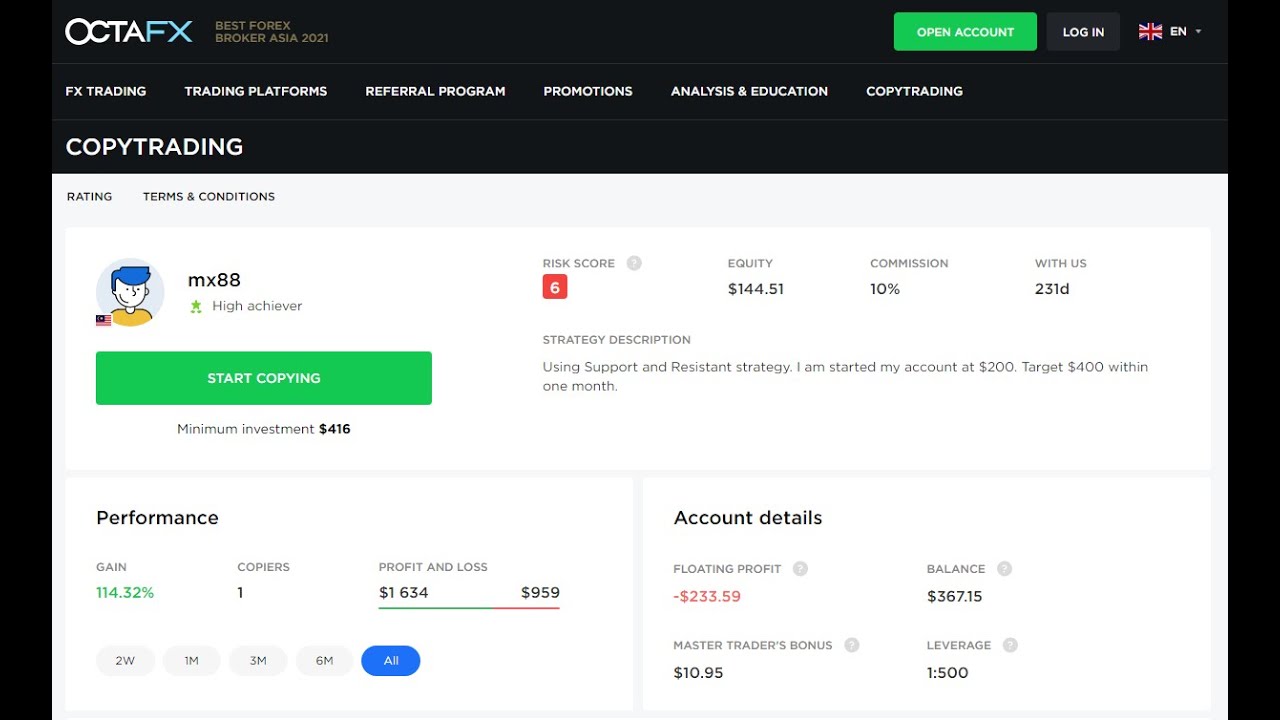Click the UK flag language icon
Image resolution: width=1280 pixels, height=720 pixels.
point(1150,32)
